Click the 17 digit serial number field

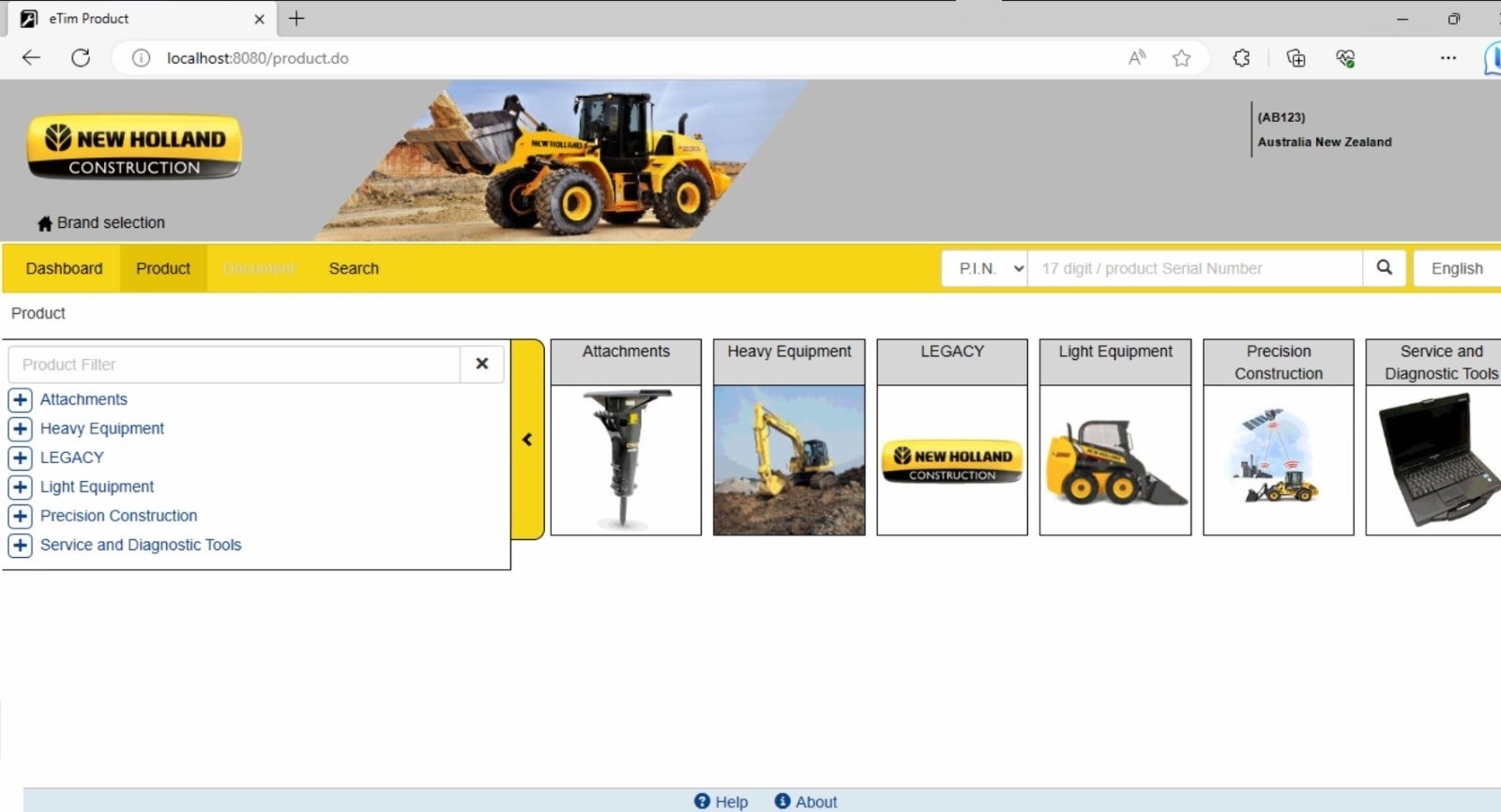1195,268
